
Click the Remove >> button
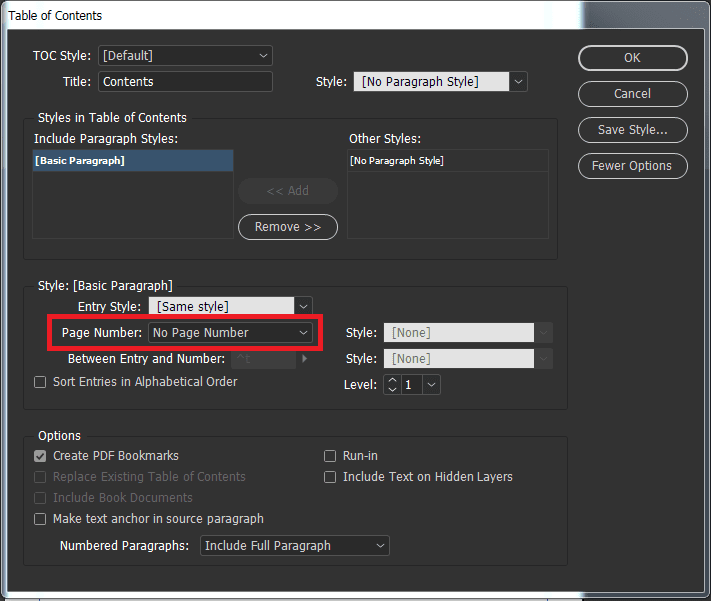coord(288,227)
